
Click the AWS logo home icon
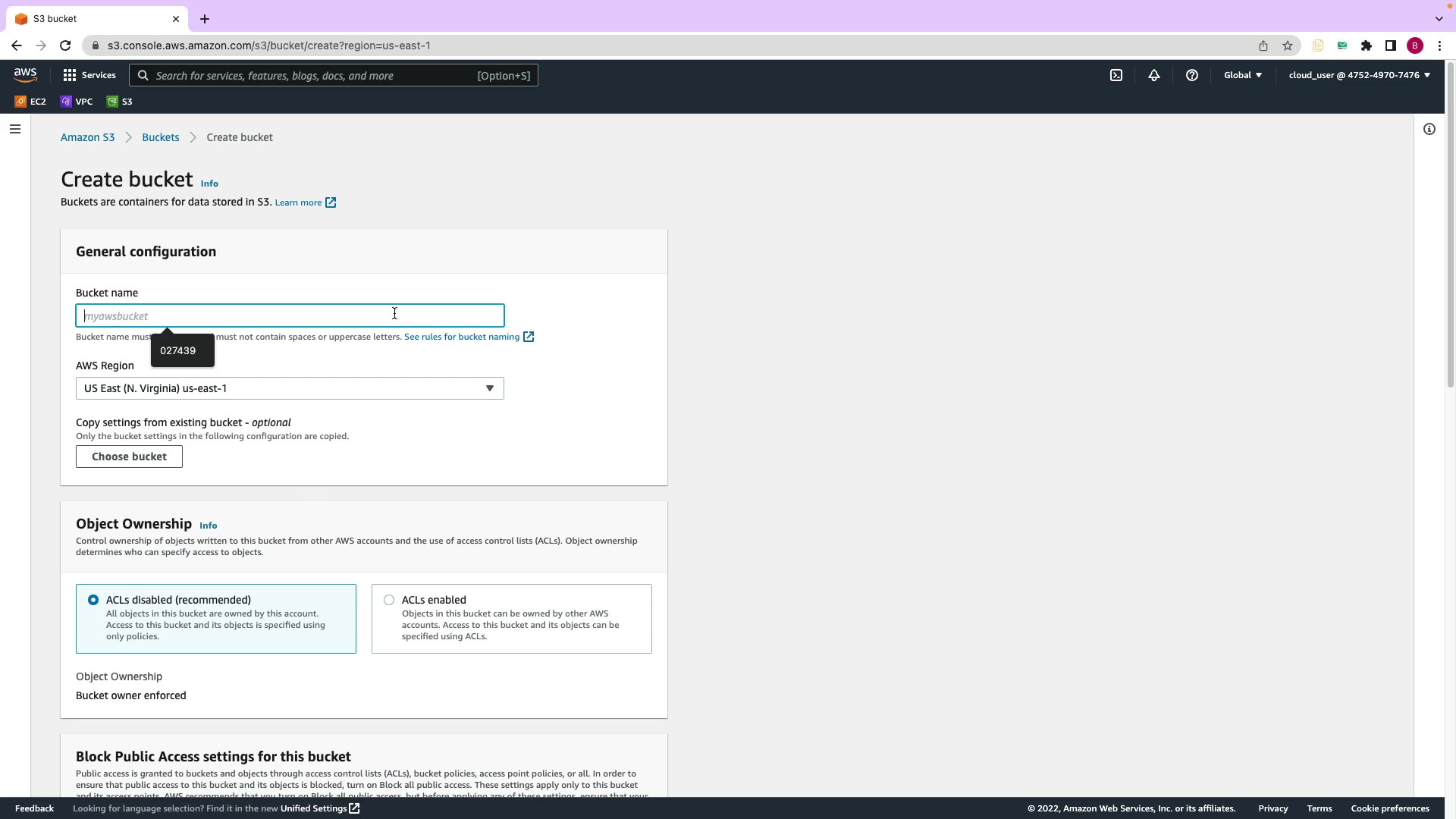tap(25, 74)
